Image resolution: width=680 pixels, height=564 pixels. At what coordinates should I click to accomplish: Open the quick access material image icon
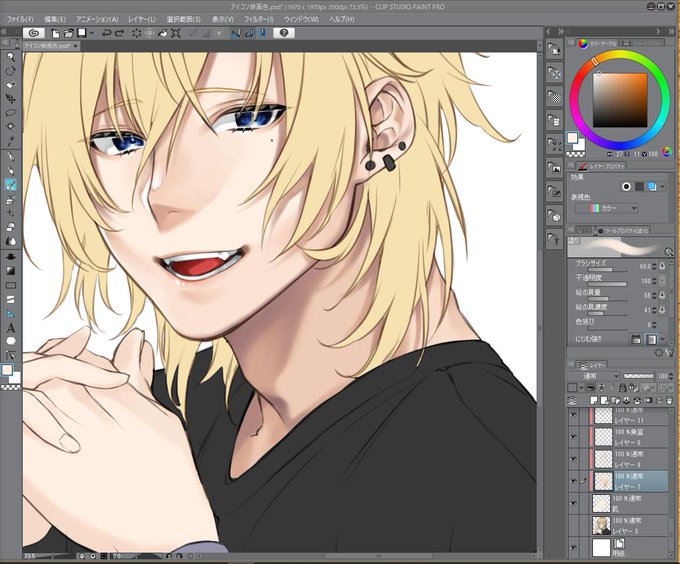[x=555, y=168]
